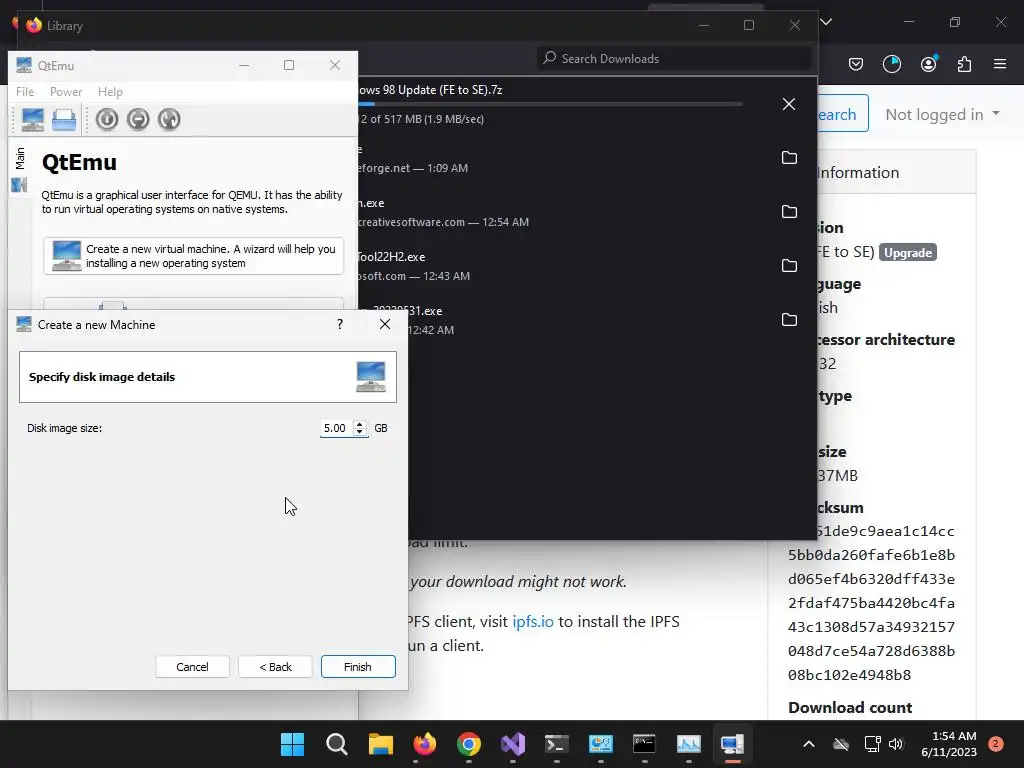Increase disk image size with the up arrow

pyautogui.click(x=359, y=424)
